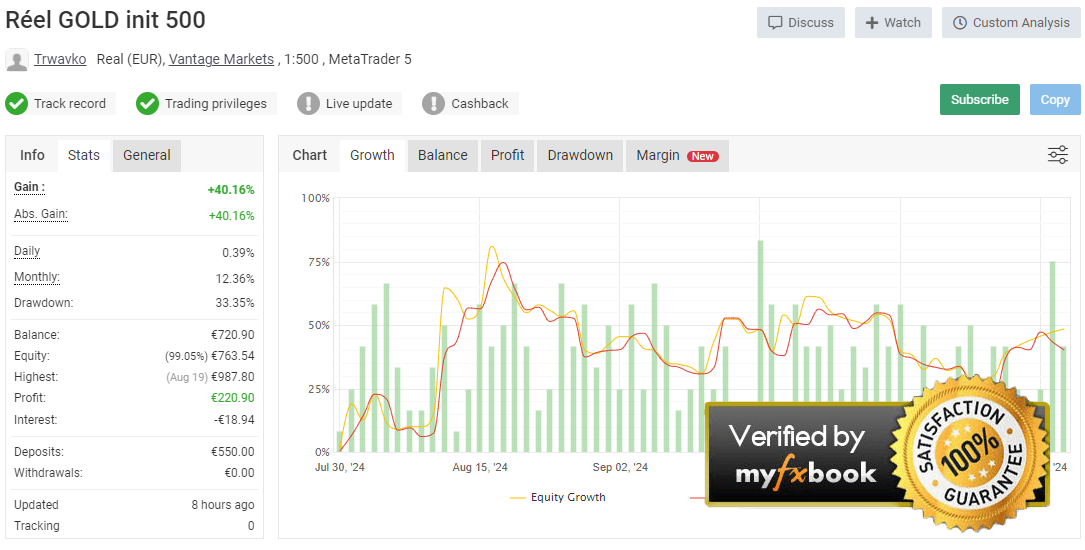The image size is (1085, 550).
Task: Click the Equity value €763.54
Action: point(232,356)
